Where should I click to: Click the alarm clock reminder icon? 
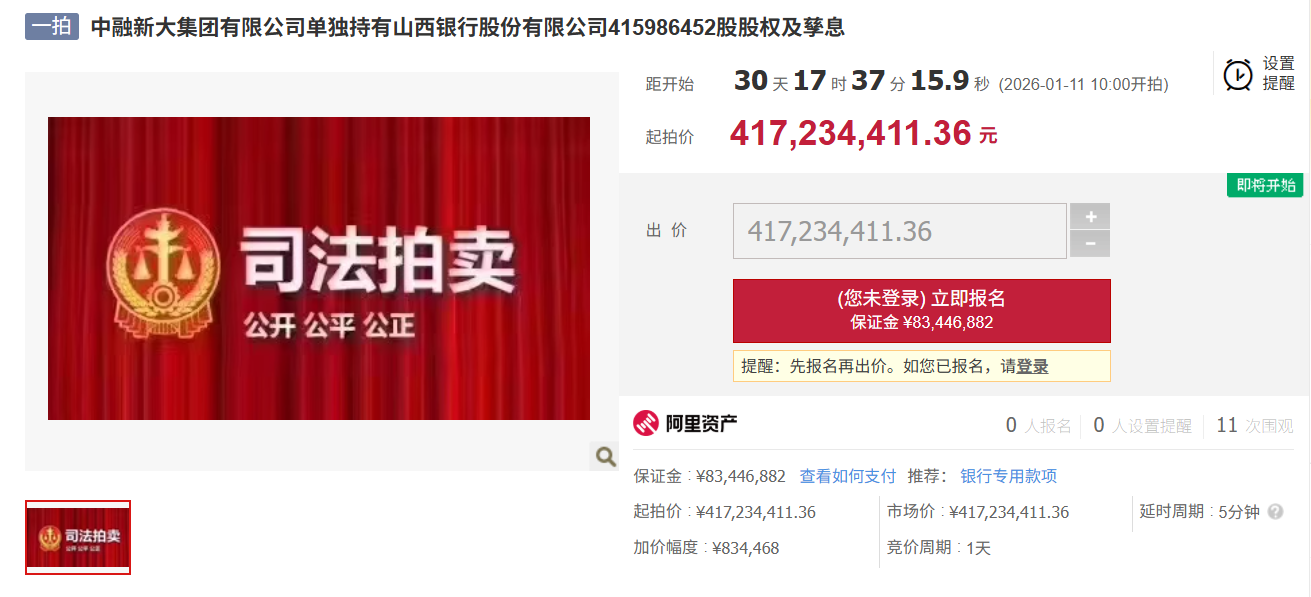[1238, 74]
